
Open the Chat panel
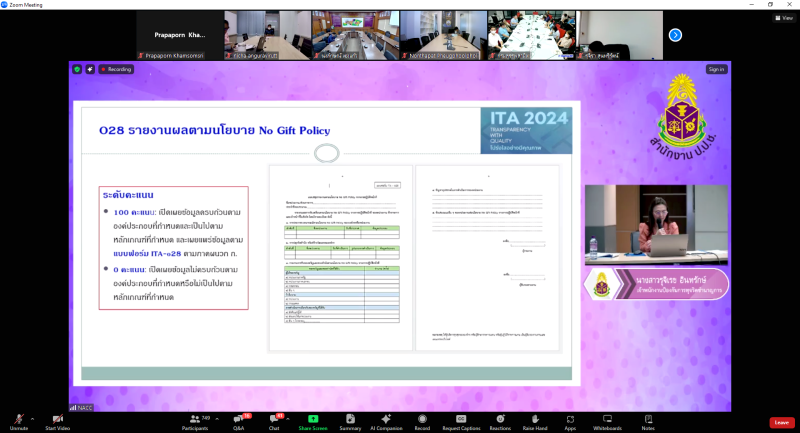coord(273,420)
